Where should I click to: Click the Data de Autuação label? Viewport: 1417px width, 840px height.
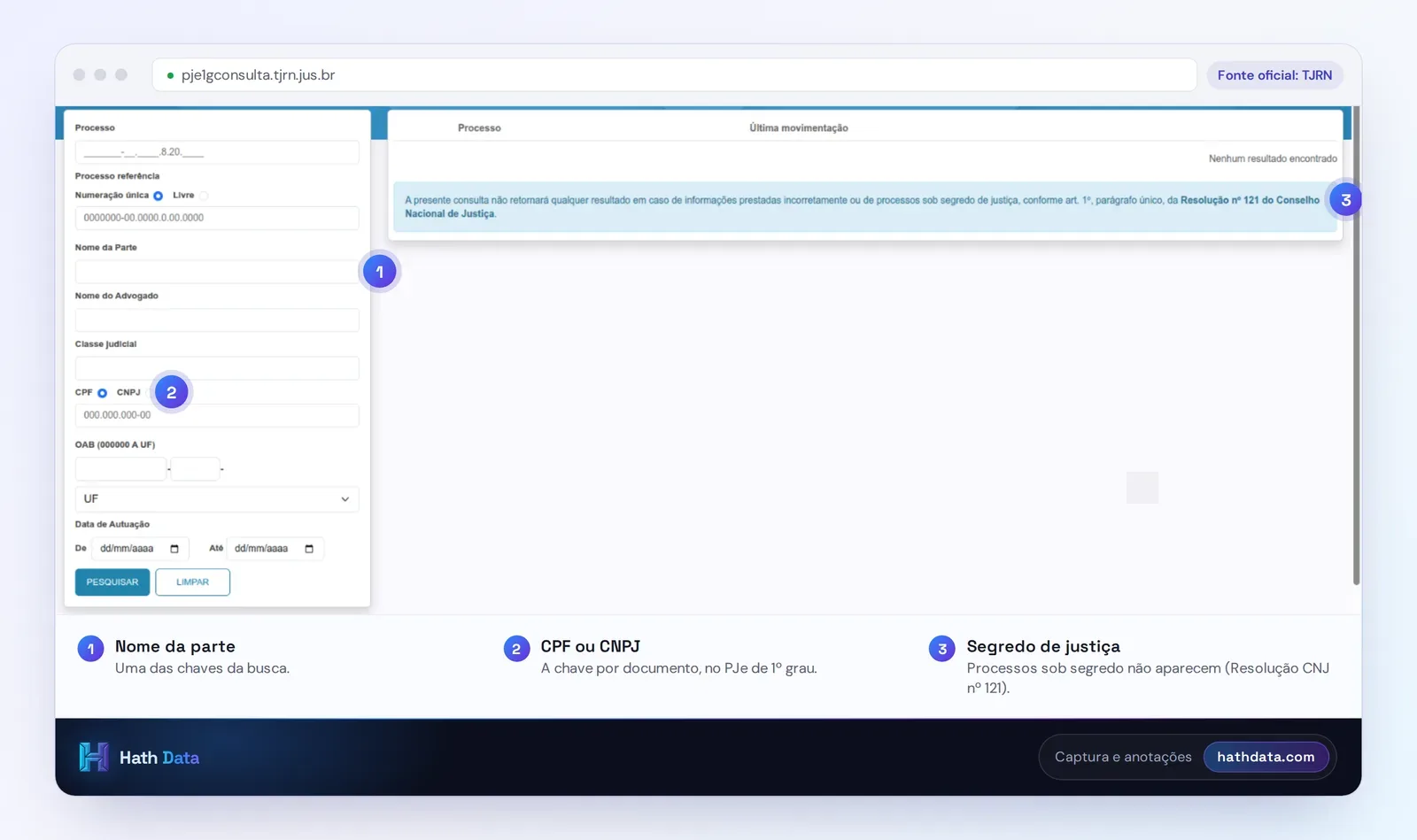pyautogui.click(x=112, y=524)
